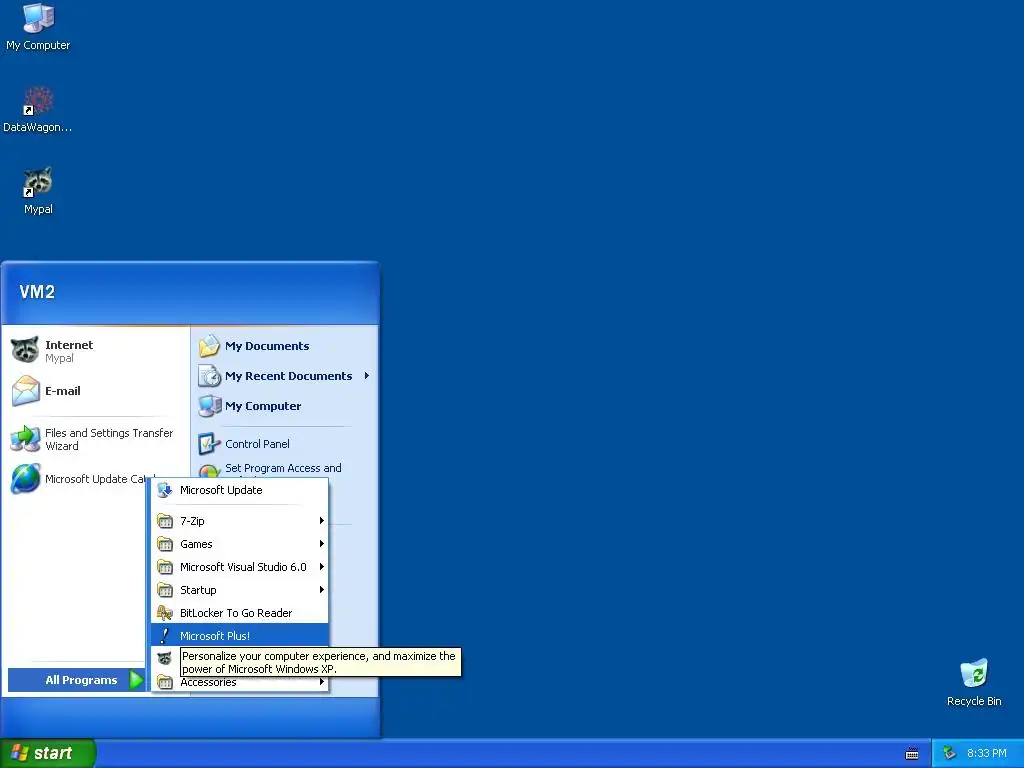The image size is (1024, 768).
Task: Click the Start button
Action: point(48,753)
